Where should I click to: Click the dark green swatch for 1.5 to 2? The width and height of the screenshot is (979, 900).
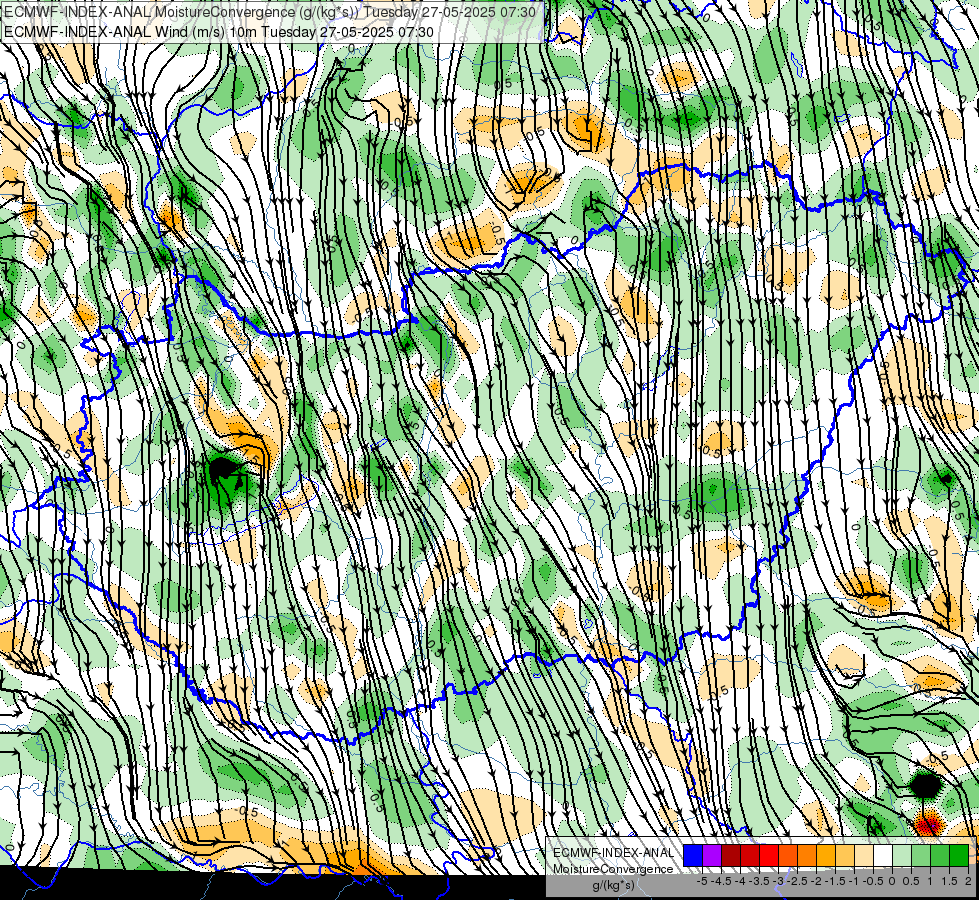[959, 856]
